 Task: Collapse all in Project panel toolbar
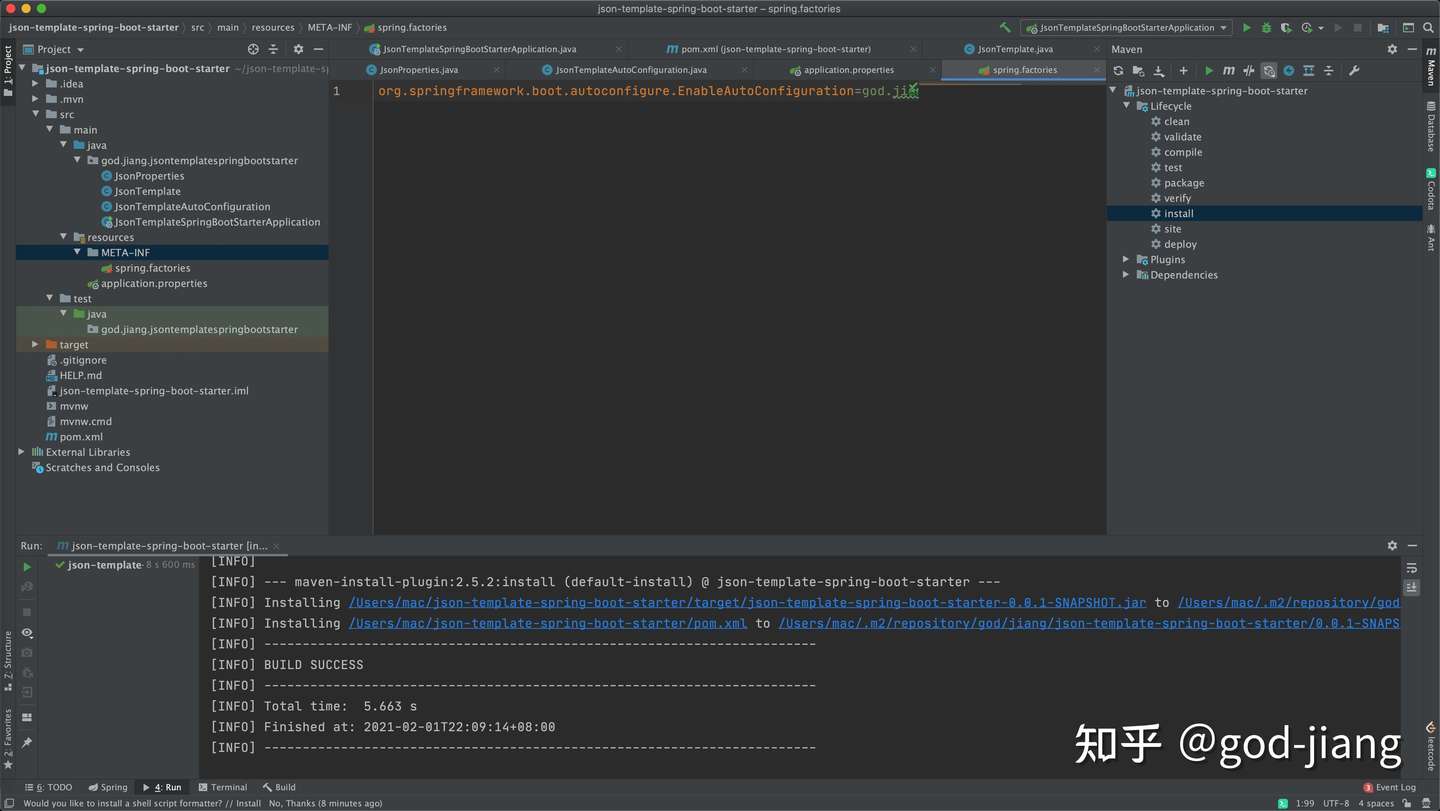[x=273, y=49]
